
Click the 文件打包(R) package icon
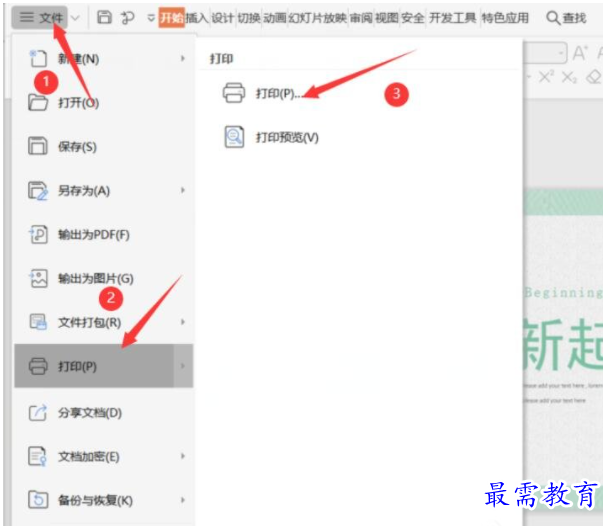click(x=38, y=322)
